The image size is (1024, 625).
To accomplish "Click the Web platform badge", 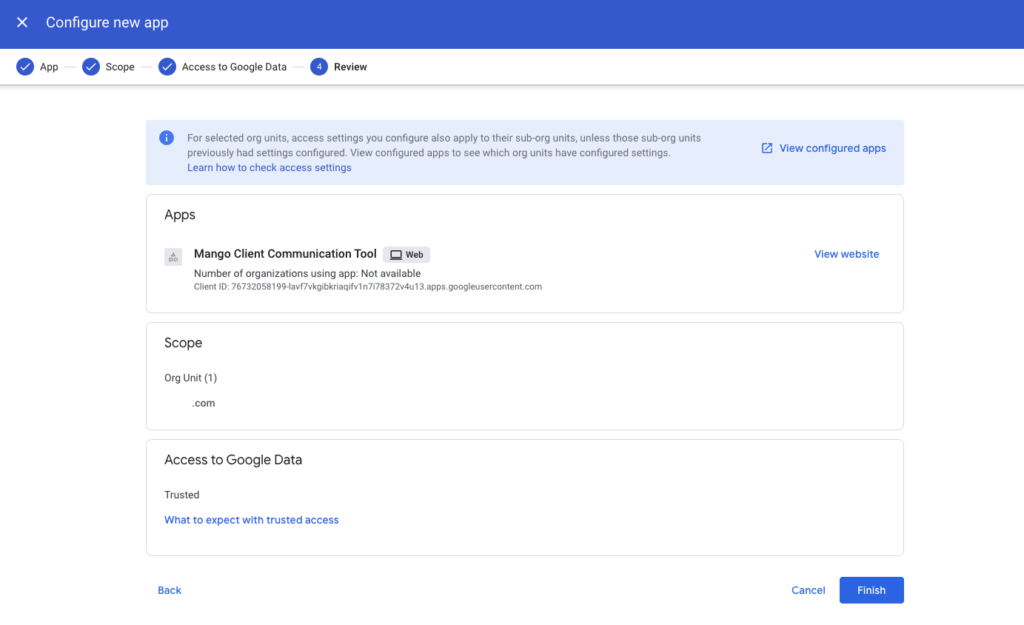I will tap(406, 255).
